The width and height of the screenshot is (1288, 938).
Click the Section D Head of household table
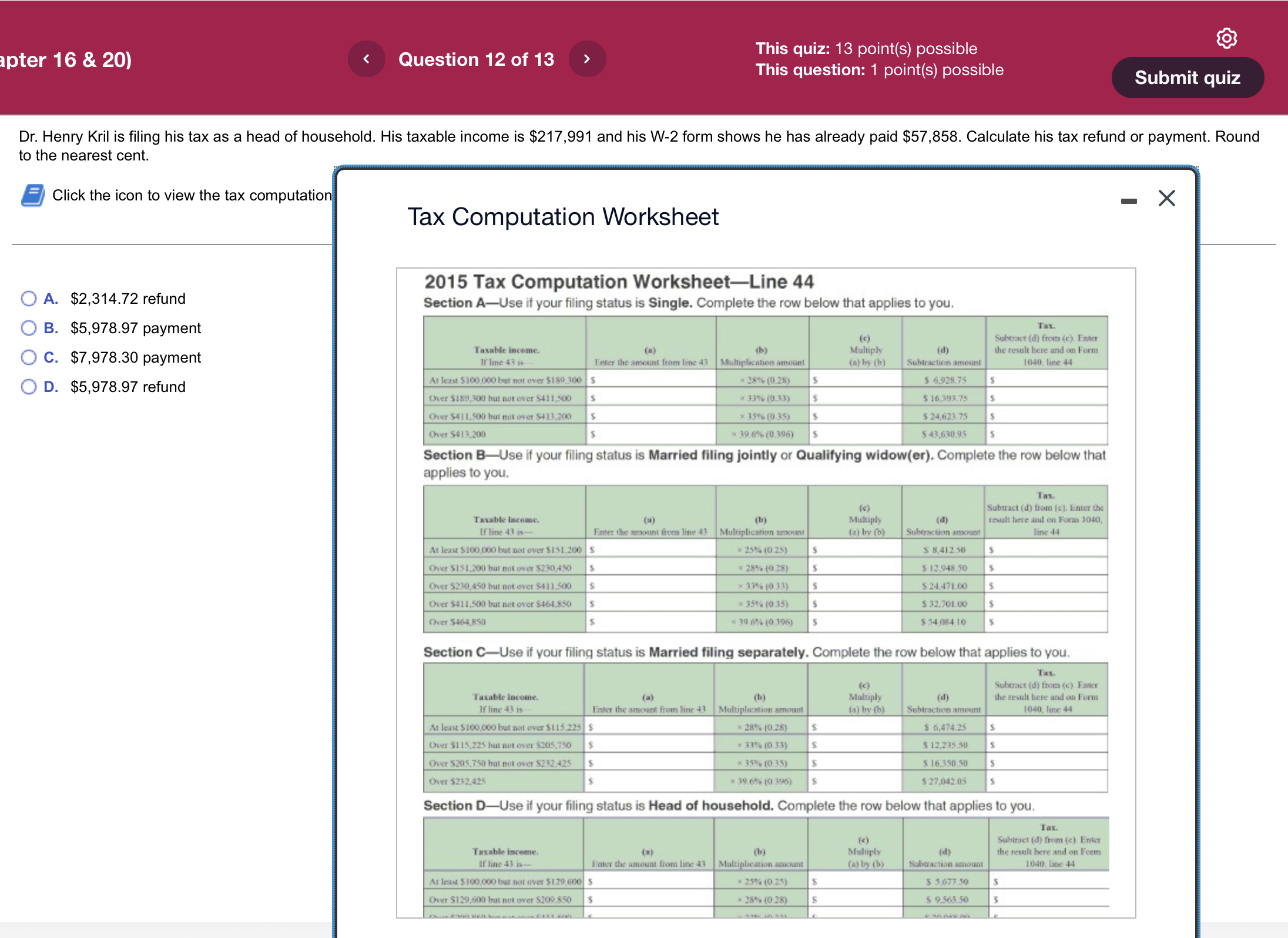(x=765, y=867)
